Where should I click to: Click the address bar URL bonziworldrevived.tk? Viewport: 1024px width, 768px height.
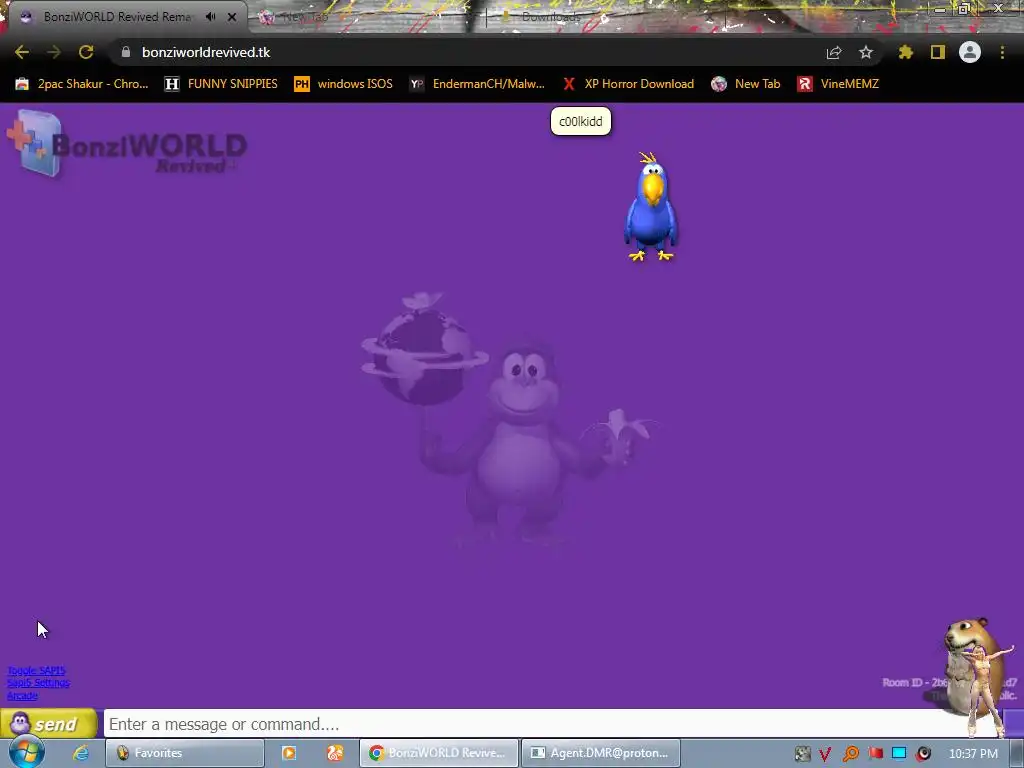[x=206, y=52]
